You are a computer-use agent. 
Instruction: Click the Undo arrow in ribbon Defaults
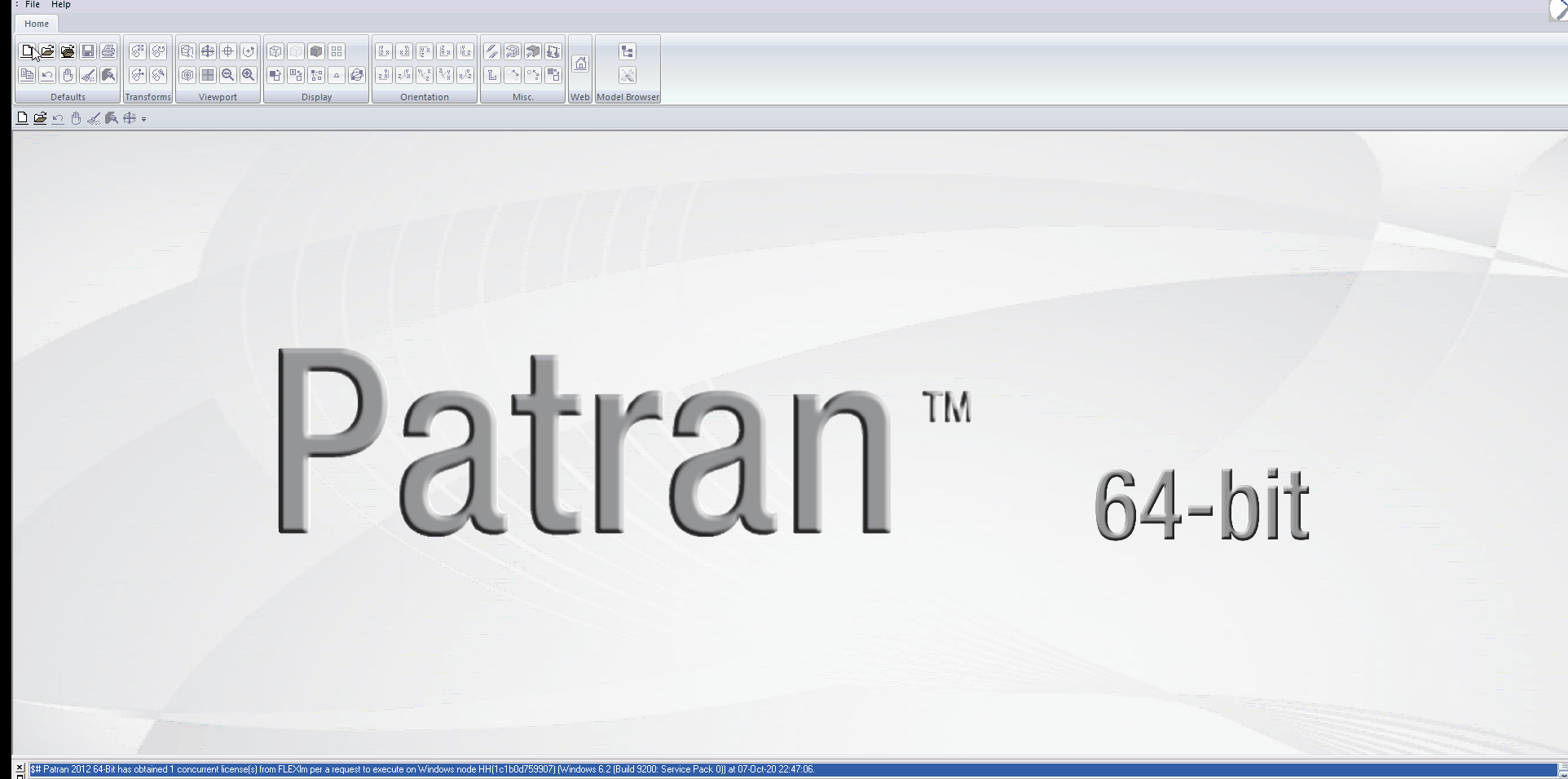pos(47,75)
